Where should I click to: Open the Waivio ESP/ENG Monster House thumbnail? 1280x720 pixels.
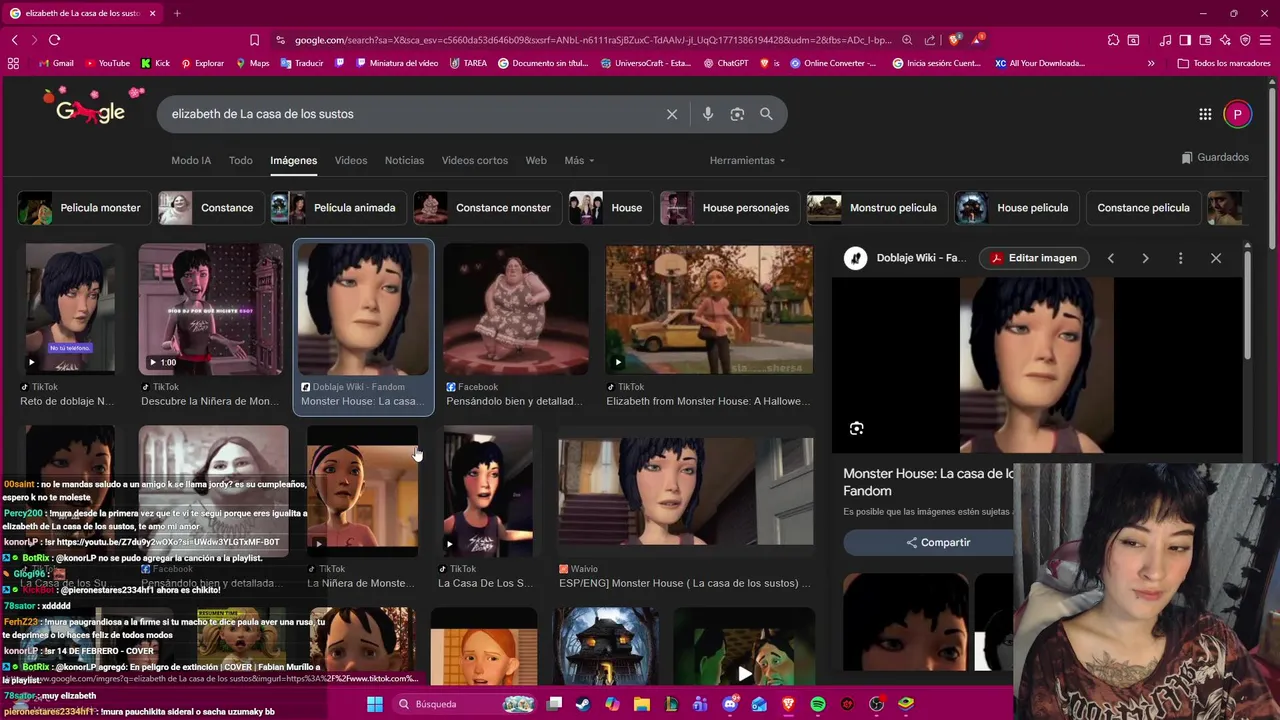tap(686, 491)
